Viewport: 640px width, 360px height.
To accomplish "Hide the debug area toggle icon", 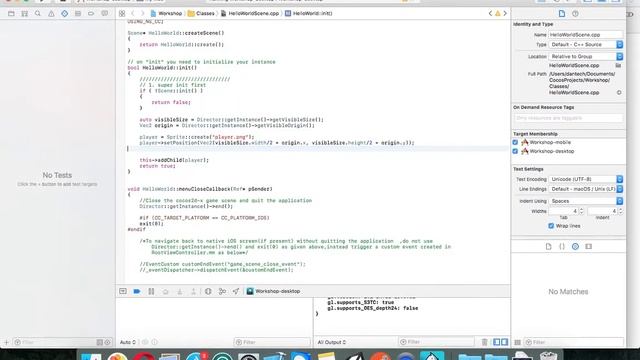I will (x=122, y=291).
